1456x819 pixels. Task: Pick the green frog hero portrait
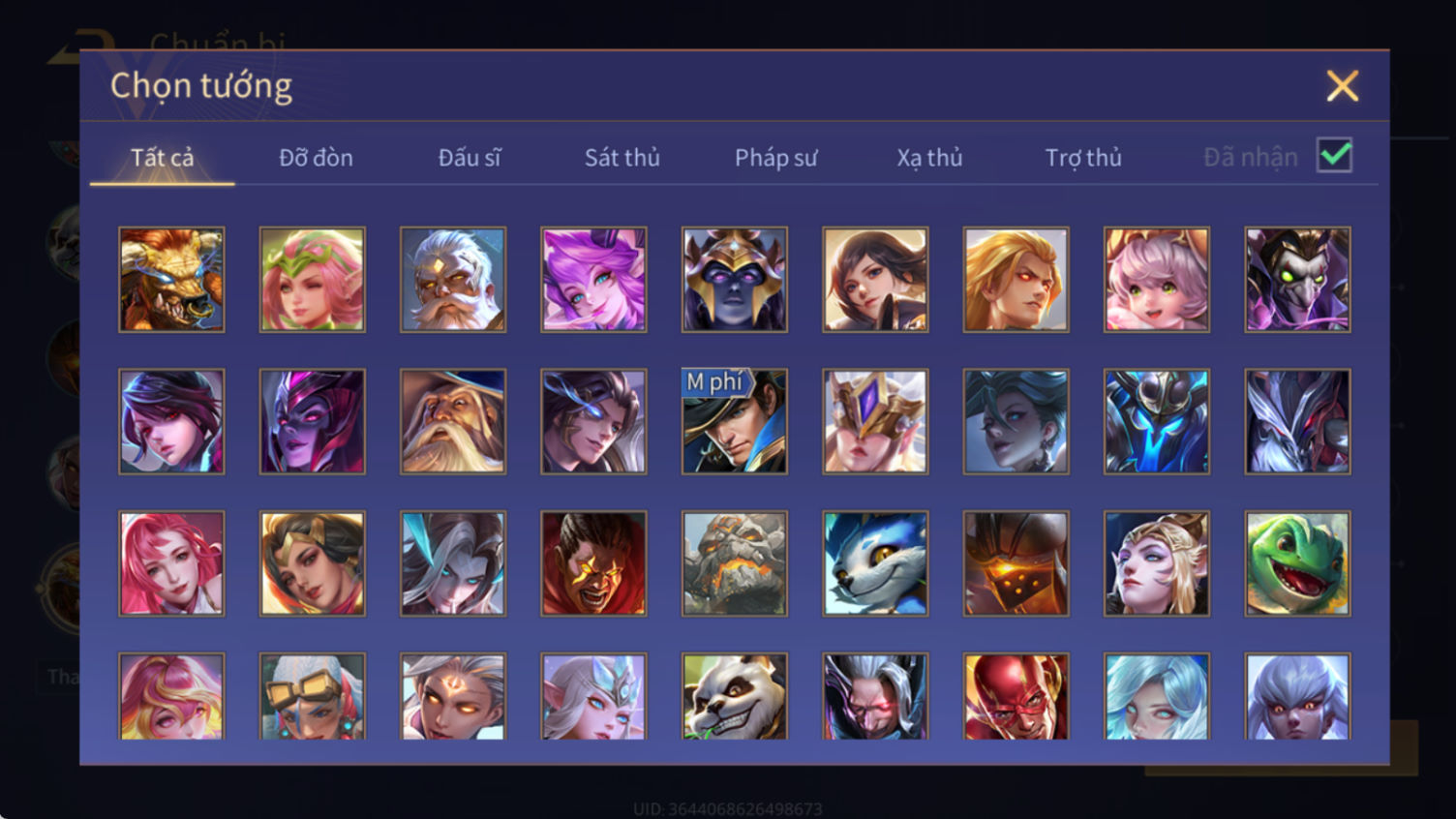pyautogui.click(x=1297, y=563)
